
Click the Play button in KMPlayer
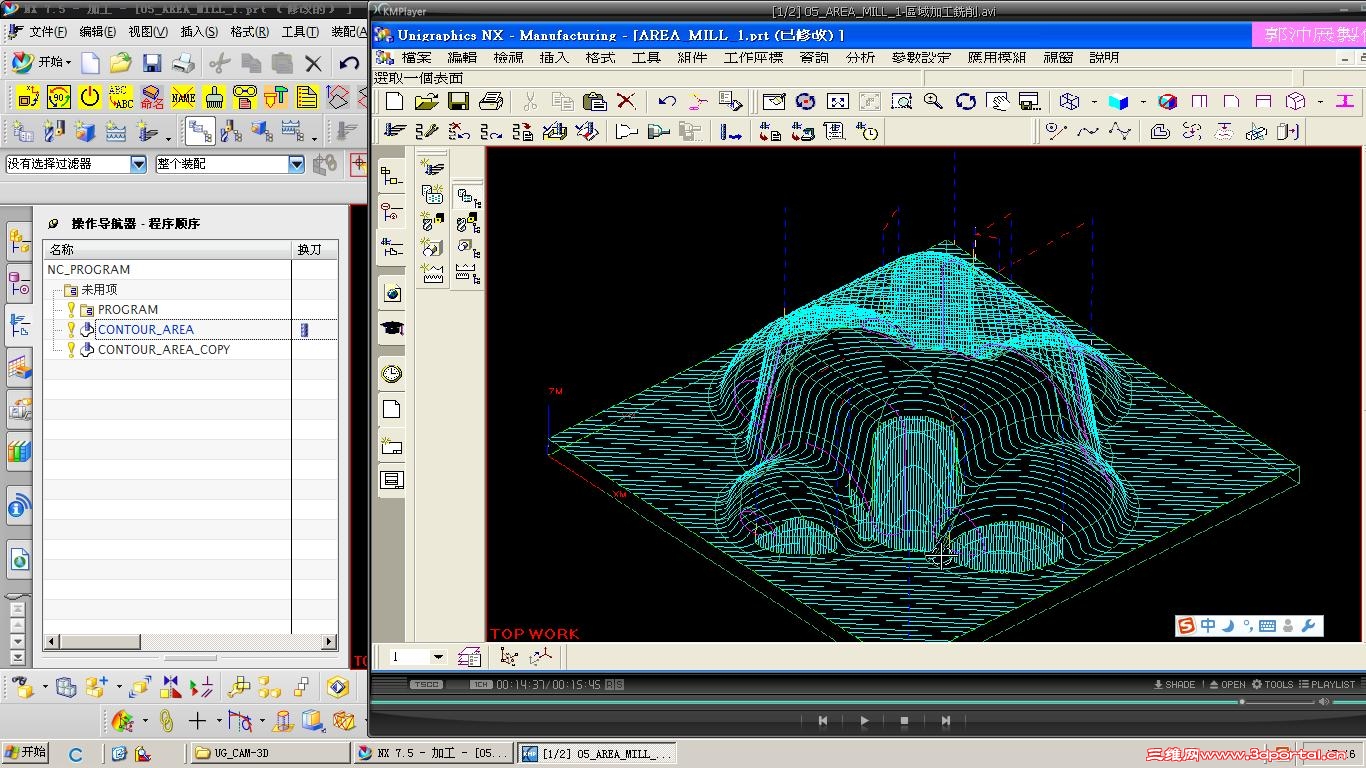click(x=864, y=720)
